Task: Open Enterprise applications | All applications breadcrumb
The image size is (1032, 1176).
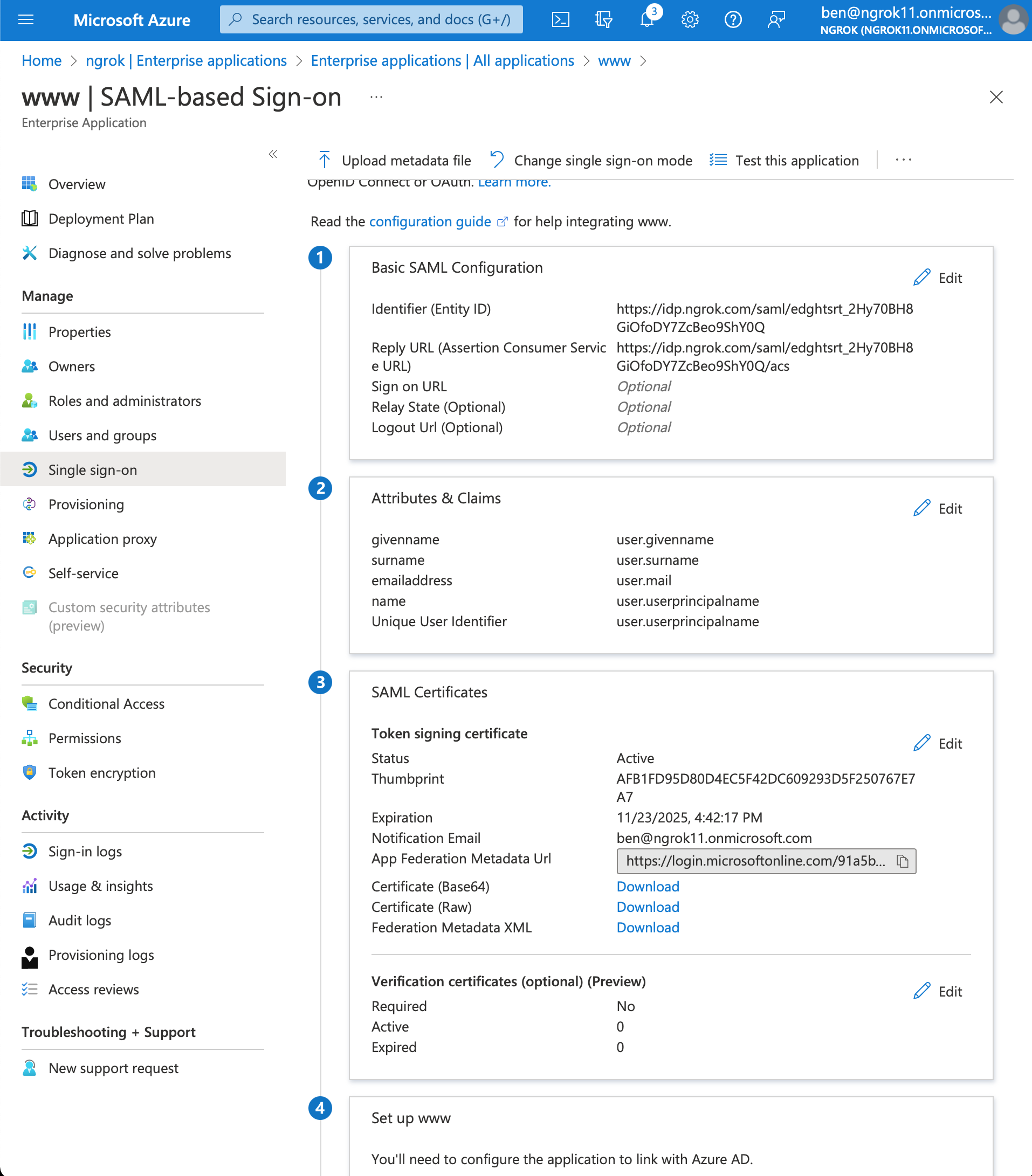Action: (442, 60)
